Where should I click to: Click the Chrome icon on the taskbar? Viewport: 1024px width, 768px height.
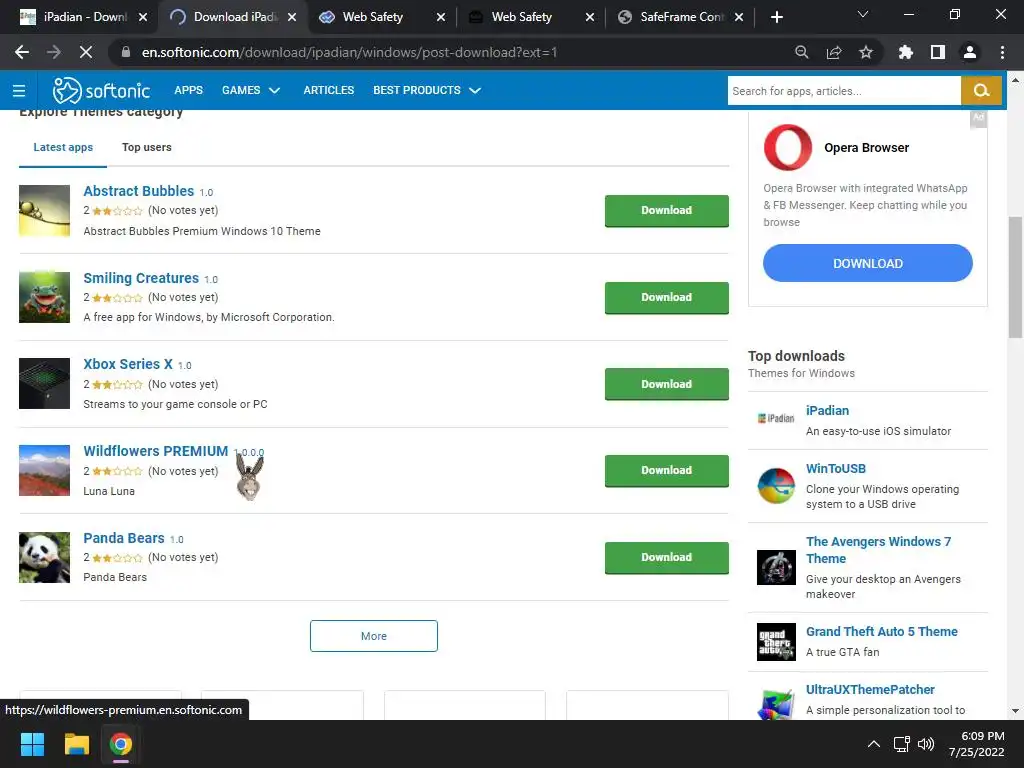(121, 744)
